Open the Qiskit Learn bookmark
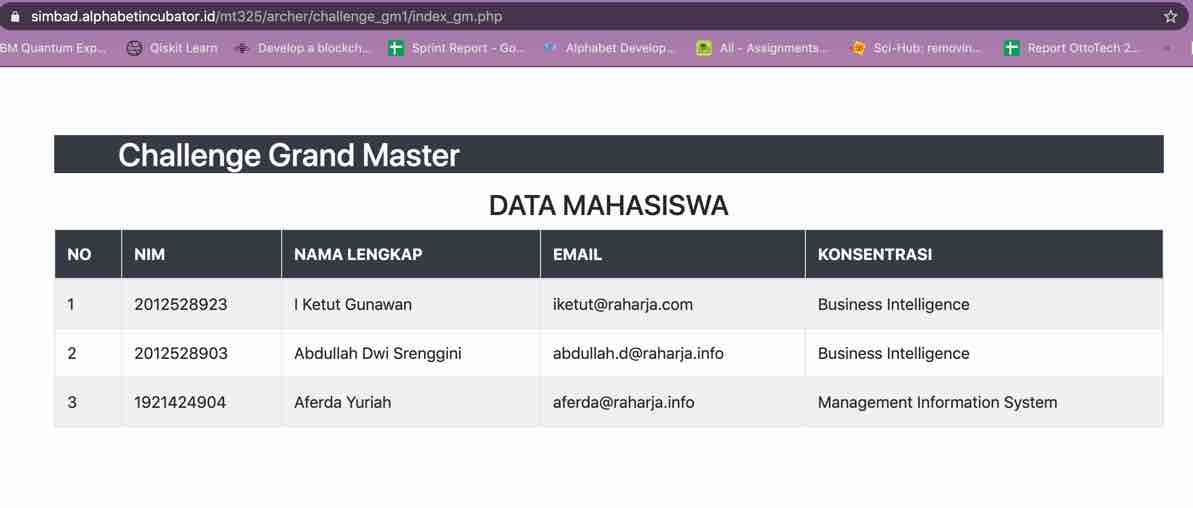This screenshot has width=1193, height=508. click(x=172, y=48)
